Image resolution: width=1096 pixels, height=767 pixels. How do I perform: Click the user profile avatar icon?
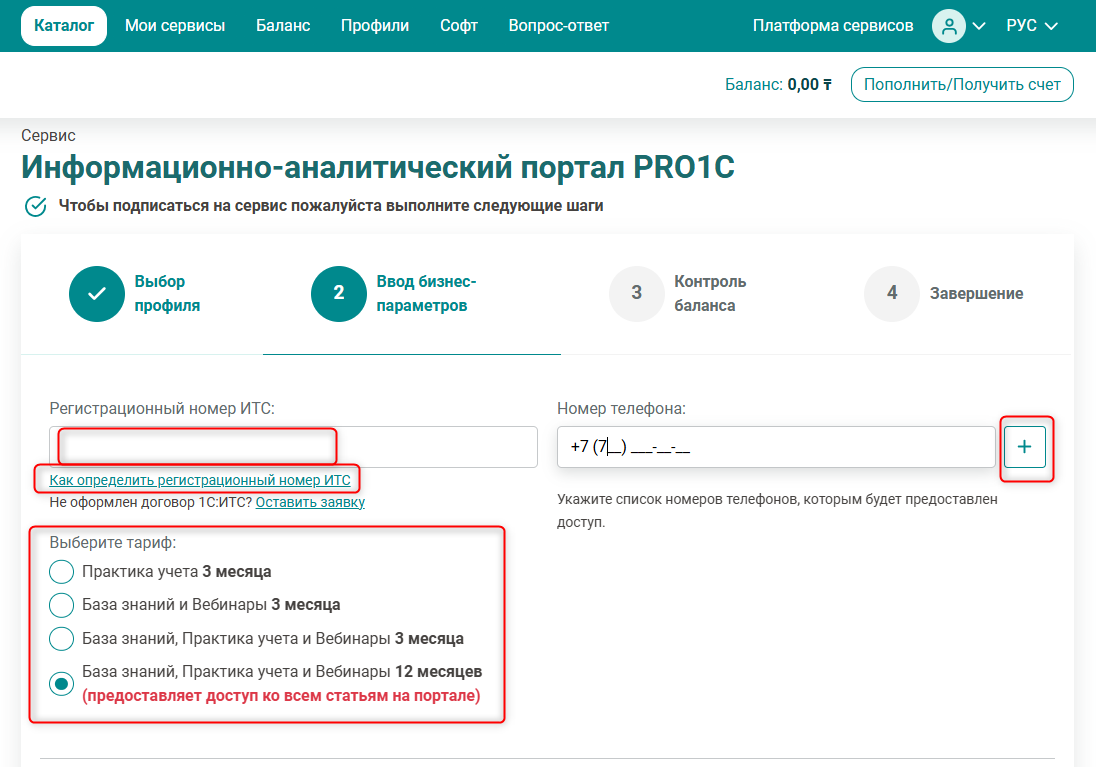948,26
